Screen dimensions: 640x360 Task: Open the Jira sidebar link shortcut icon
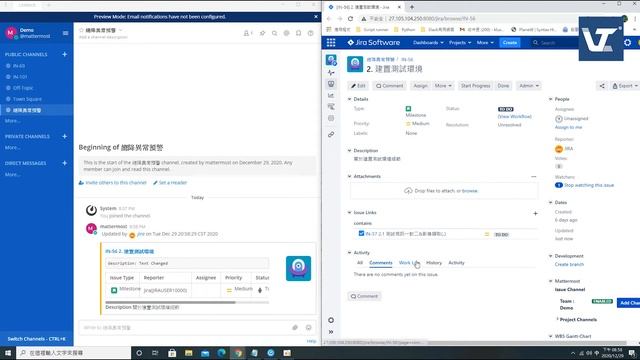point(331,134)
